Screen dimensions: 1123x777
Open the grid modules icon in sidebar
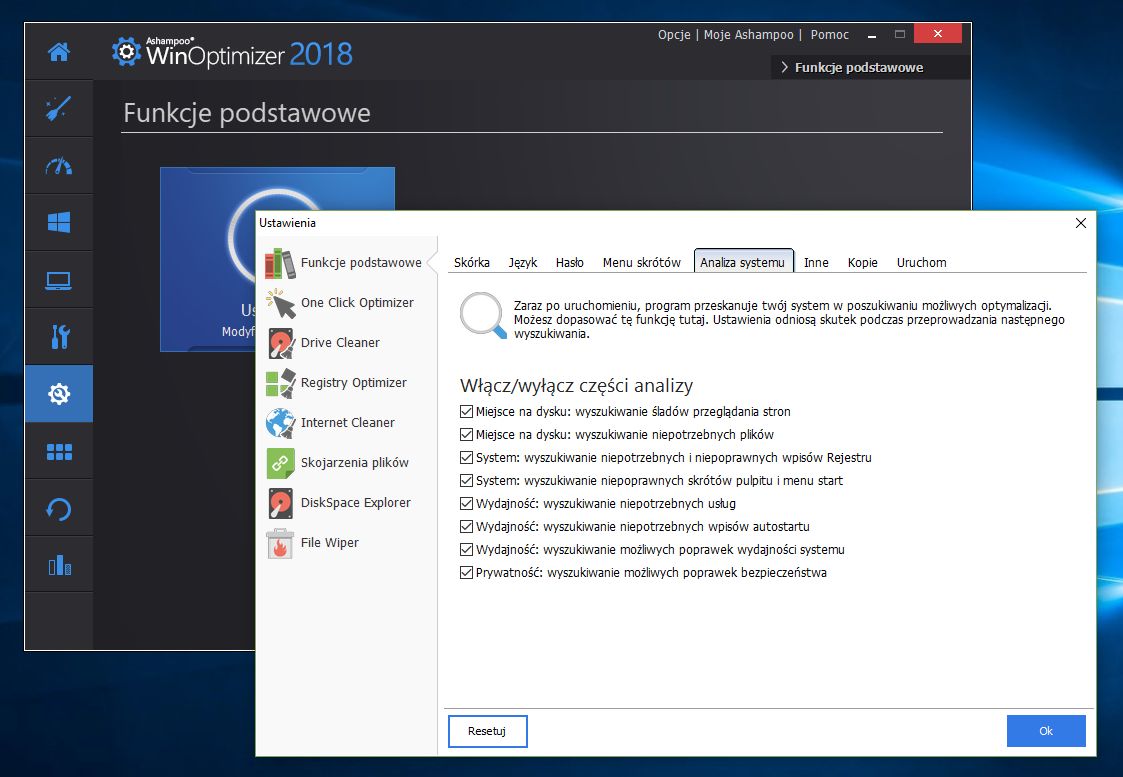(59, 451)
